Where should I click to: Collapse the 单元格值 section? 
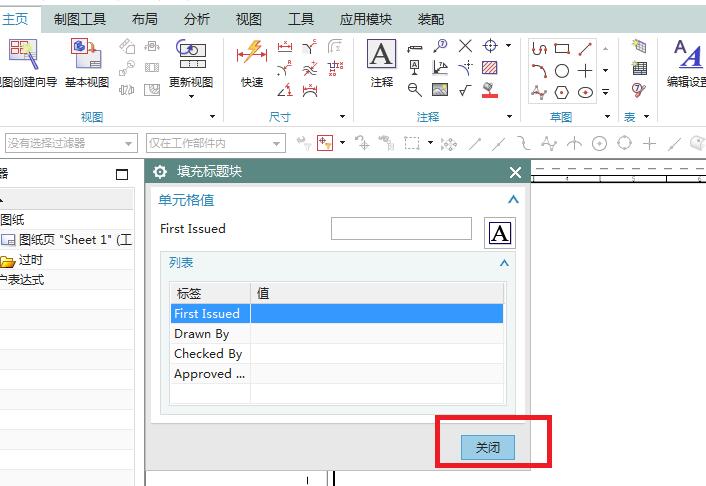(513, 200)
